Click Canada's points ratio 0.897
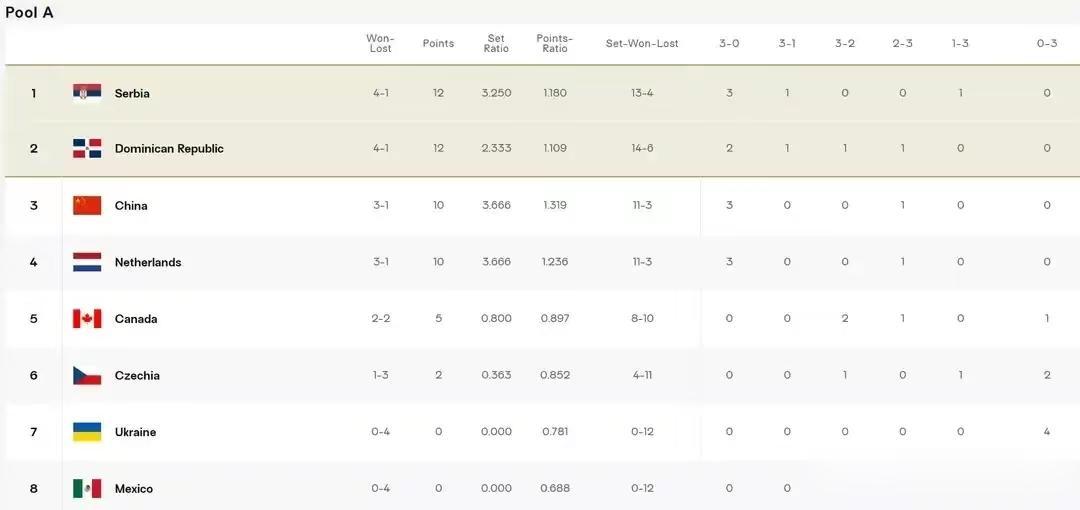Screen dimensions: 1080x510 click(554, 318)
